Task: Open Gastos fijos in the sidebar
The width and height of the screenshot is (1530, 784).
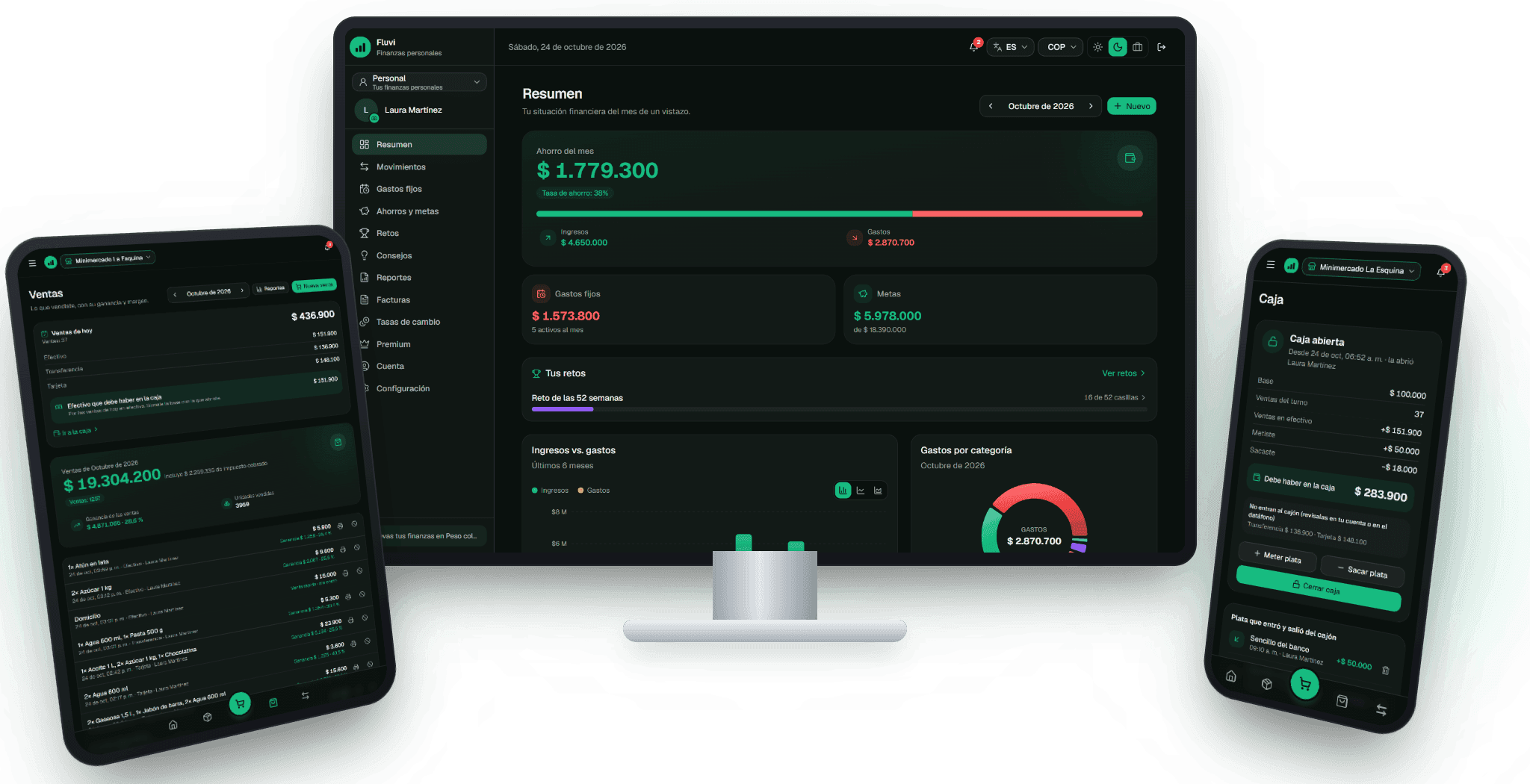Action: click(x=419, y=189)
